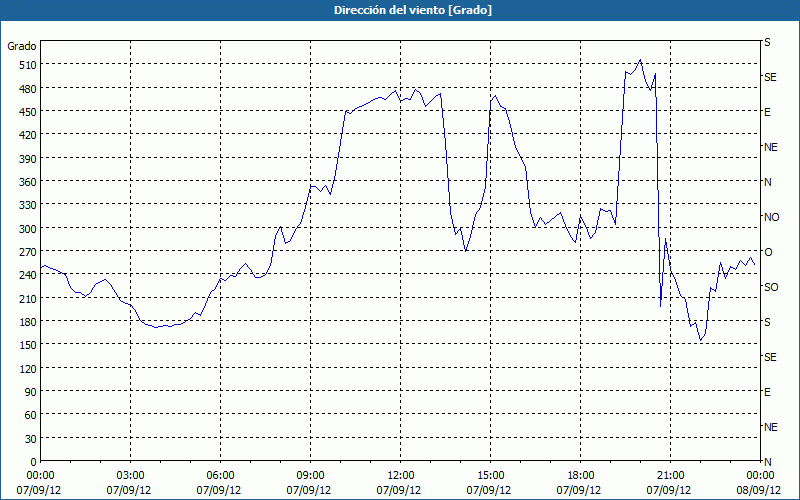Click the 330 degree axis label
Viewport: 800px width, 500px height.
(28, 205)
